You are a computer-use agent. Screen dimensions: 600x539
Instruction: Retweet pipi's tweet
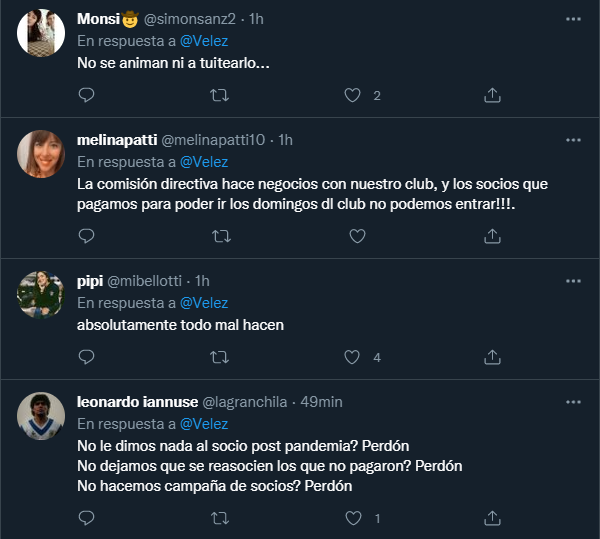(219, 357)
